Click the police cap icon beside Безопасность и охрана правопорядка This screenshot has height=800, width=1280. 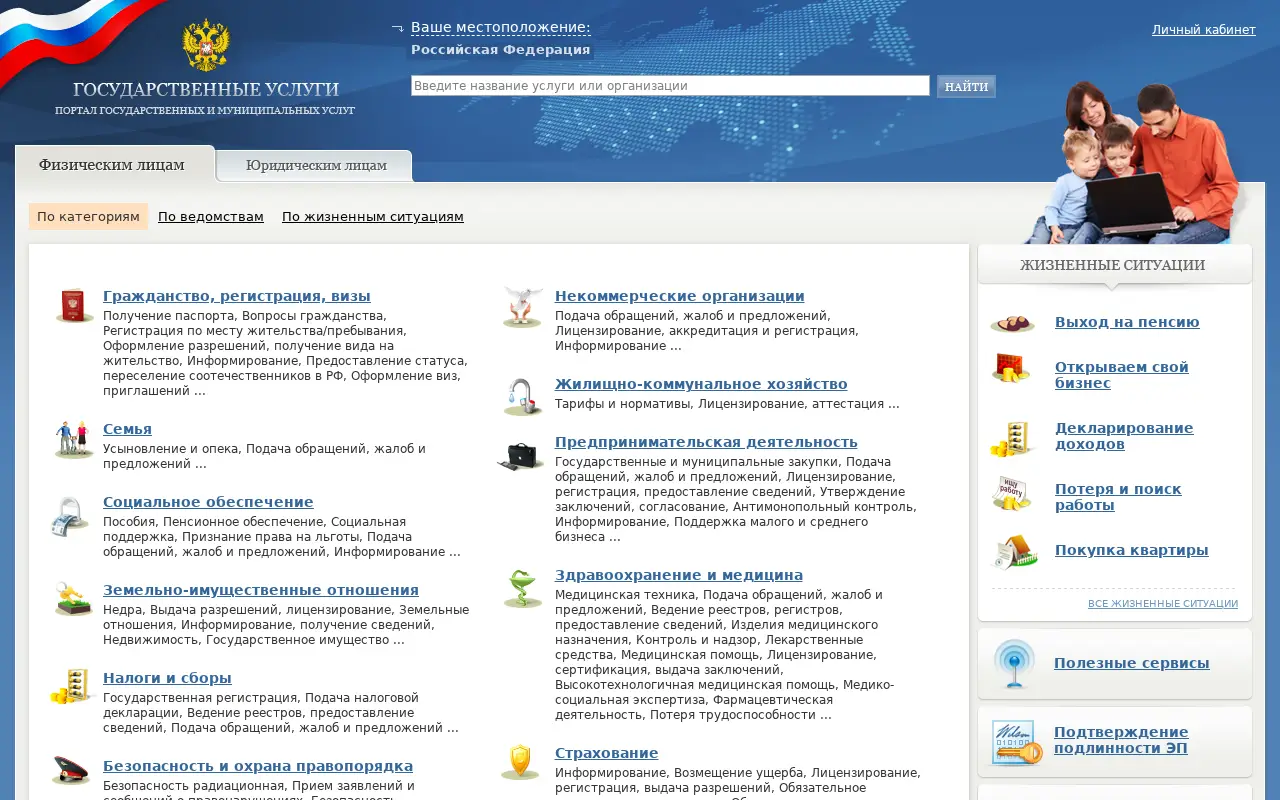coord(72,771)
